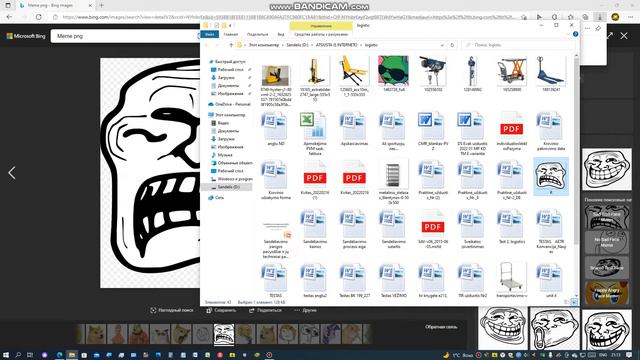
Task: Click 'Sandelis (D:)' in the address breadcrumb
Action: (297, 45)
